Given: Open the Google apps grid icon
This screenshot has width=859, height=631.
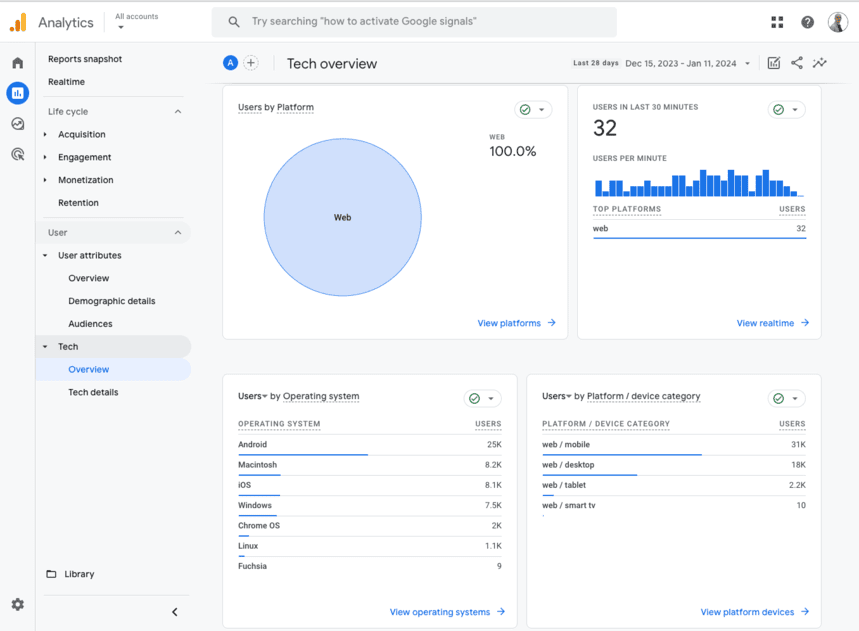Looking at the screenshot, I should coord(777,22).
